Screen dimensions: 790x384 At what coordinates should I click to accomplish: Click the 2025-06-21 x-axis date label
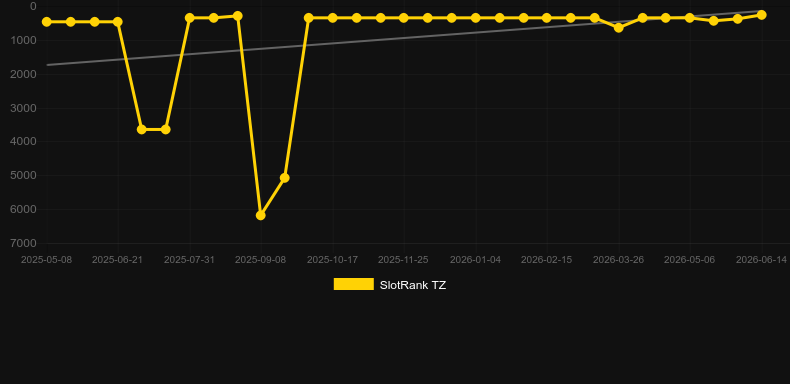tap(117, 260)
